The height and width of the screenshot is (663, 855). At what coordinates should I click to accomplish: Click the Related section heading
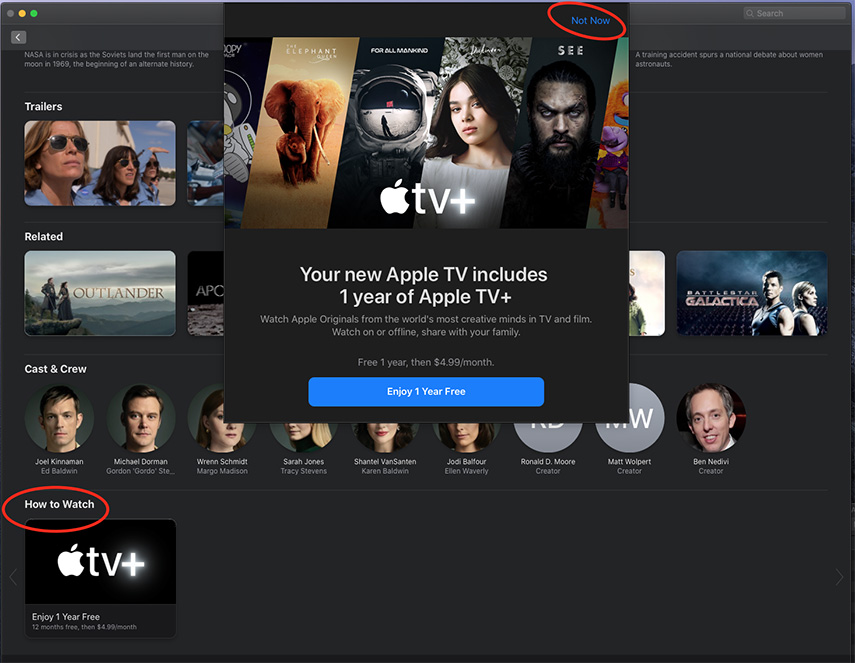click(44, 237)
